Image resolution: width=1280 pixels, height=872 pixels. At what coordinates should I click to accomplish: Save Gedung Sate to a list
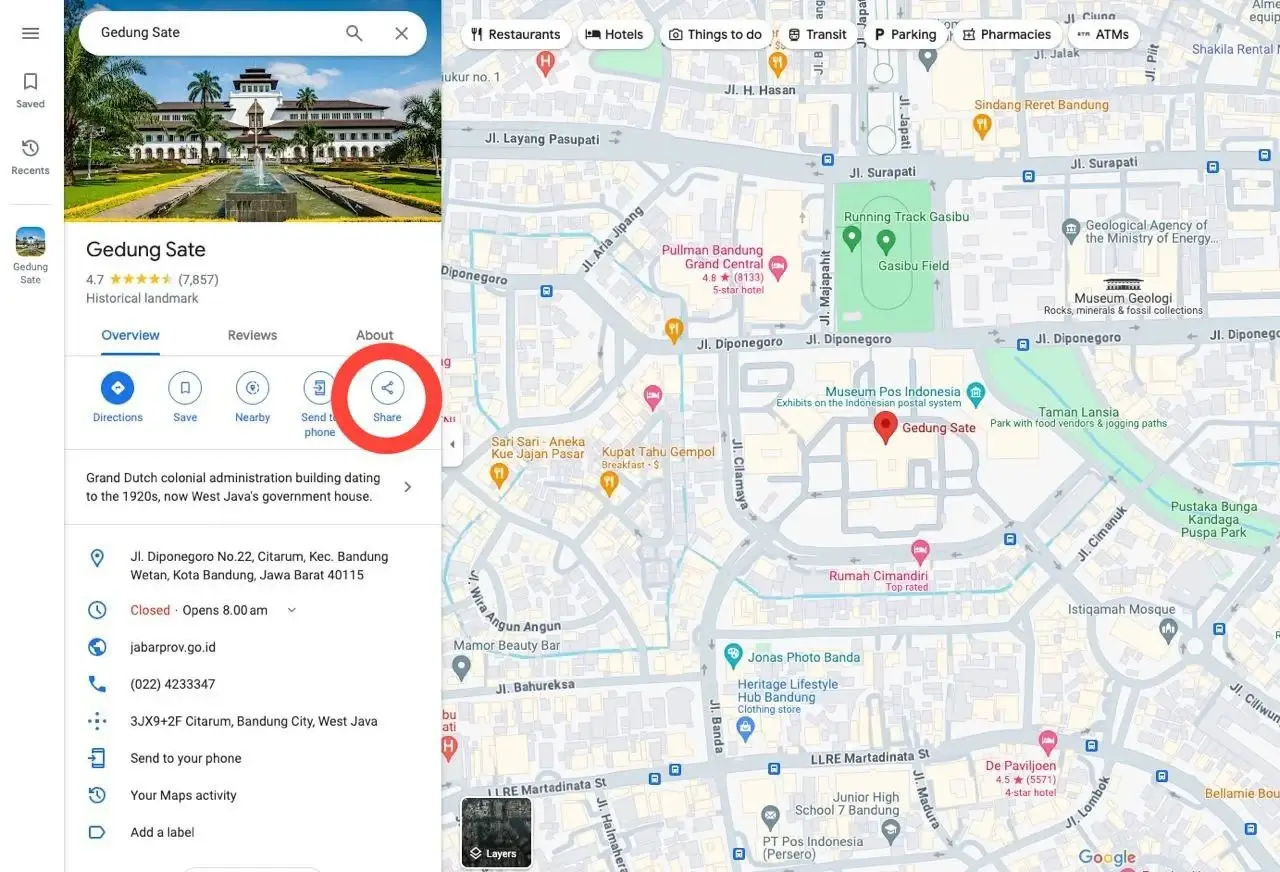(185, 397)
